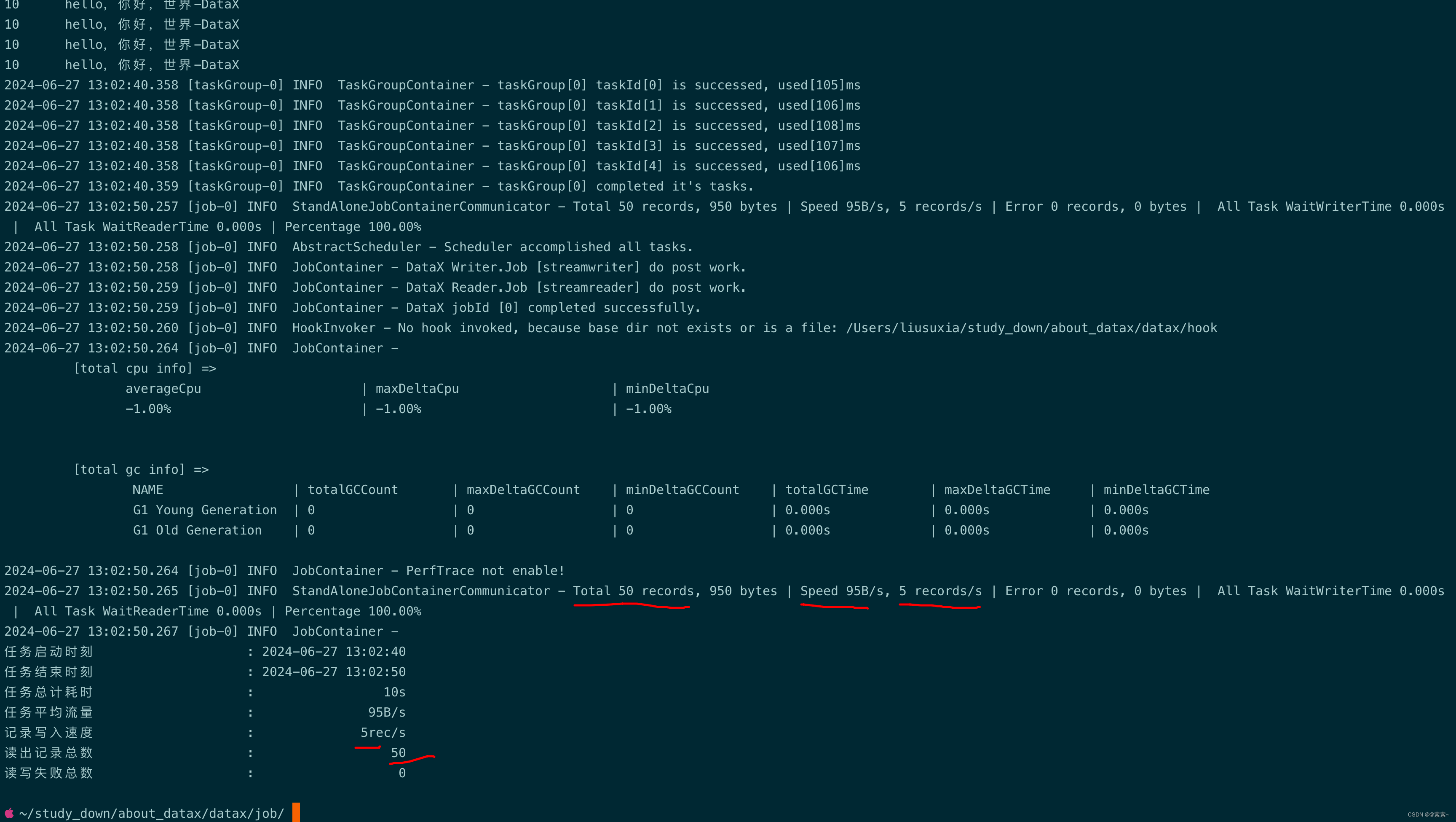Select the text 'used[105]ms' on taskId[0] line

pos(819,86)
